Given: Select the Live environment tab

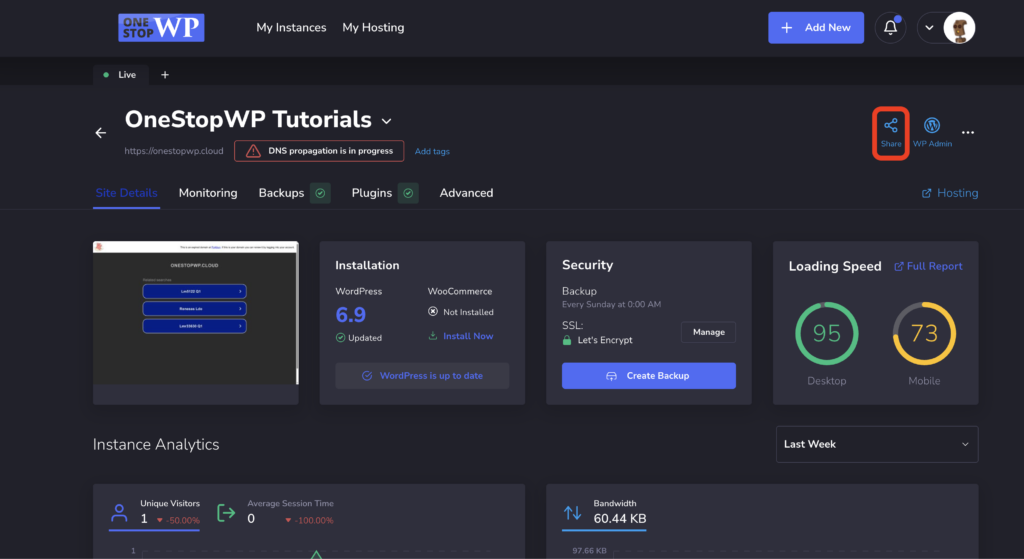Looking at the screenshot, I should (120, 74).
